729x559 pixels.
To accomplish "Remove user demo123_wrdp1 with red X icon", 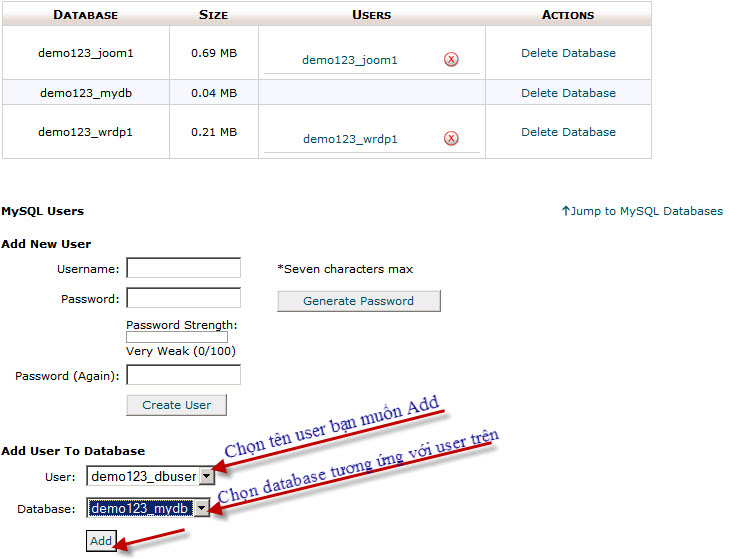I will (x=451, y=139).
